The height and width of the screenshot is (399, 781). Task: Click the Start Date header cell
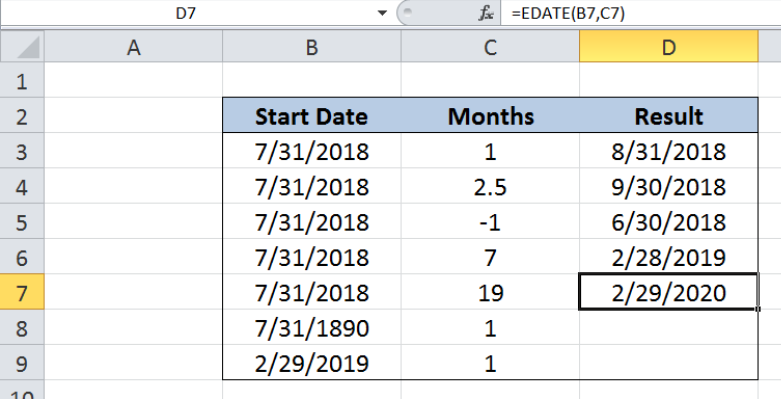click(x=312, y=116)
